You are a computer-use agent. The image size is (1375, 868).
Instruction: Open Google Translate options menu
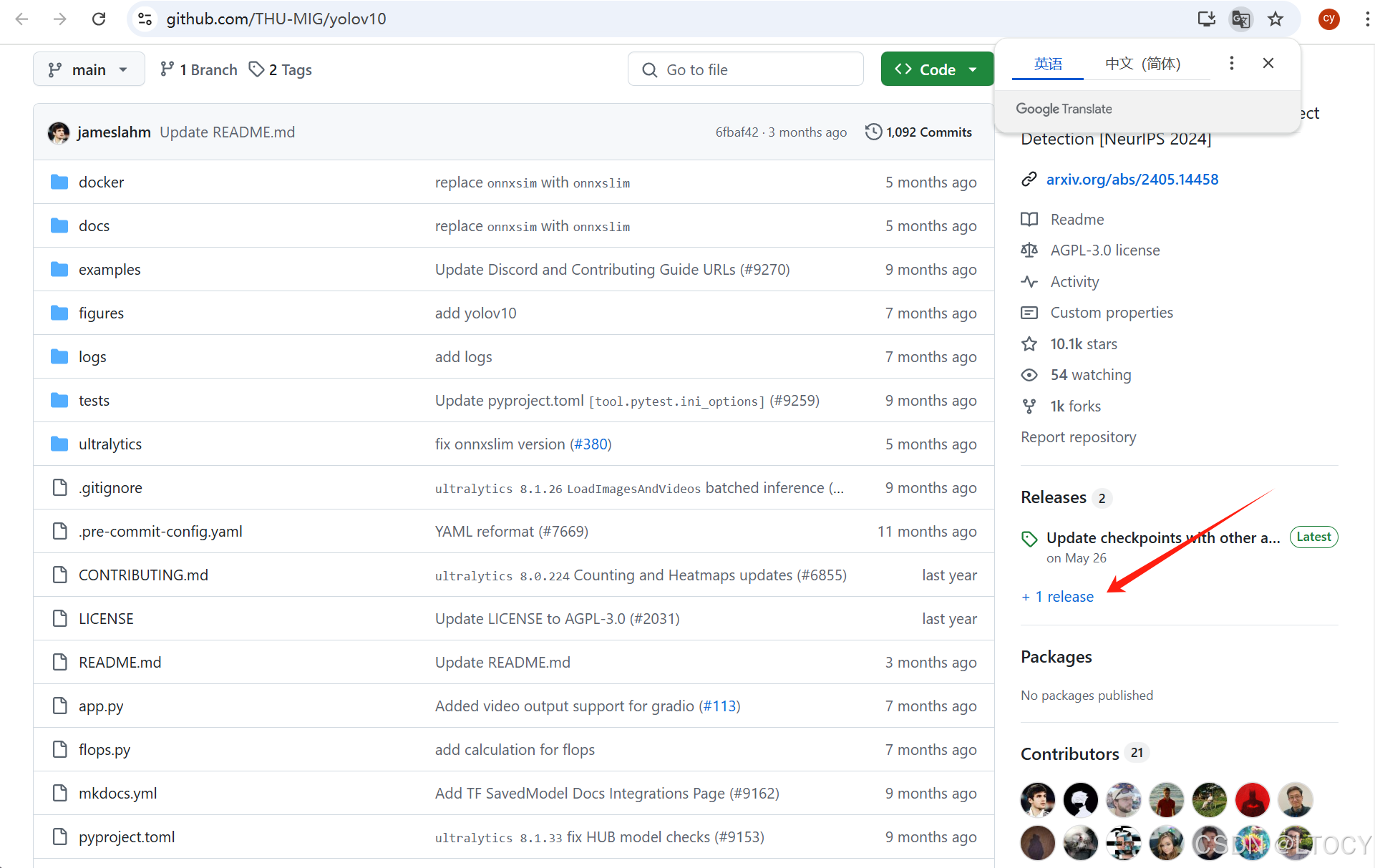[x=1231, y=64]
